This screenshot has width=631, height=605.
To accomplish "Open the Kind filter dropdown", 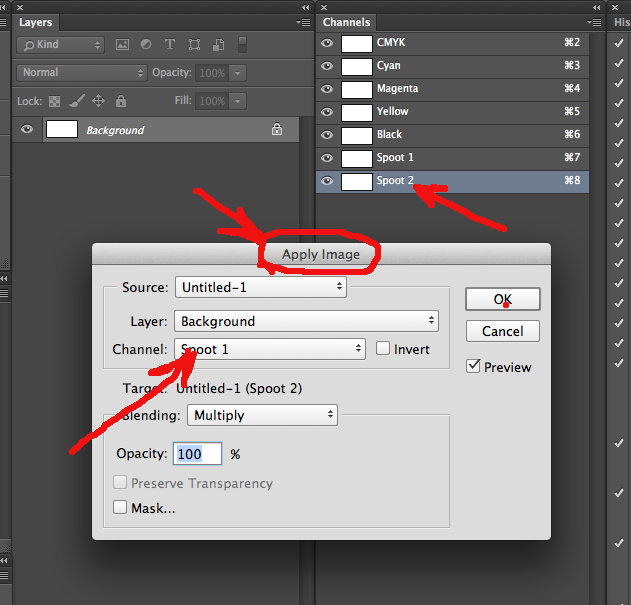I will 60,45.
